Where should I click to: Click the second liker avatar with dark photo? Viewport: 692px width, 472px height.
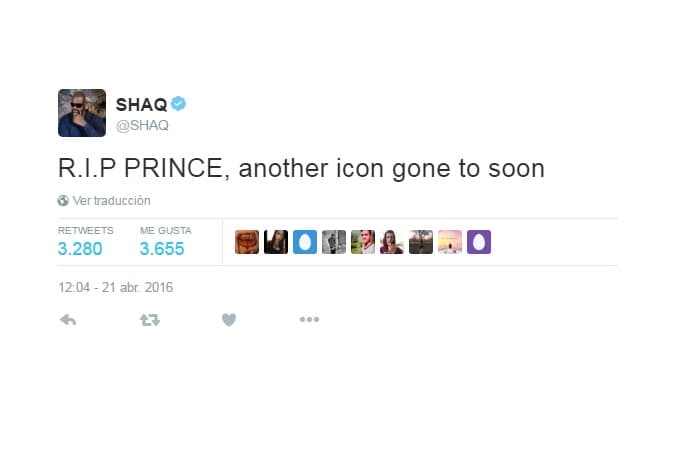click(x=276, y=242)
